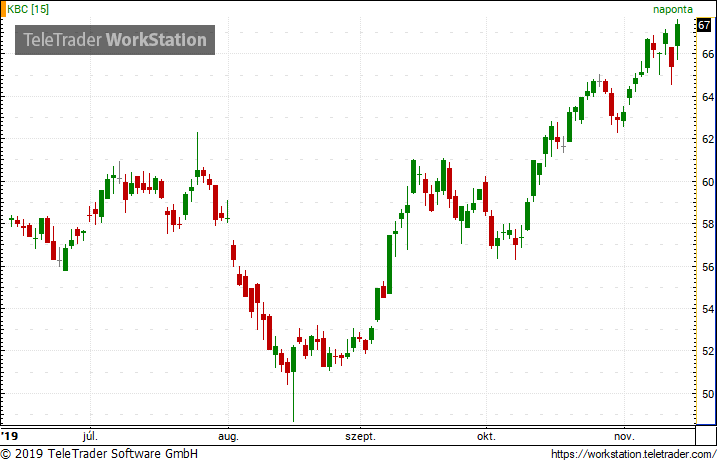Click the KBC [15] symbol label
The width and height of the screenshot is (717, 463).
28,9
